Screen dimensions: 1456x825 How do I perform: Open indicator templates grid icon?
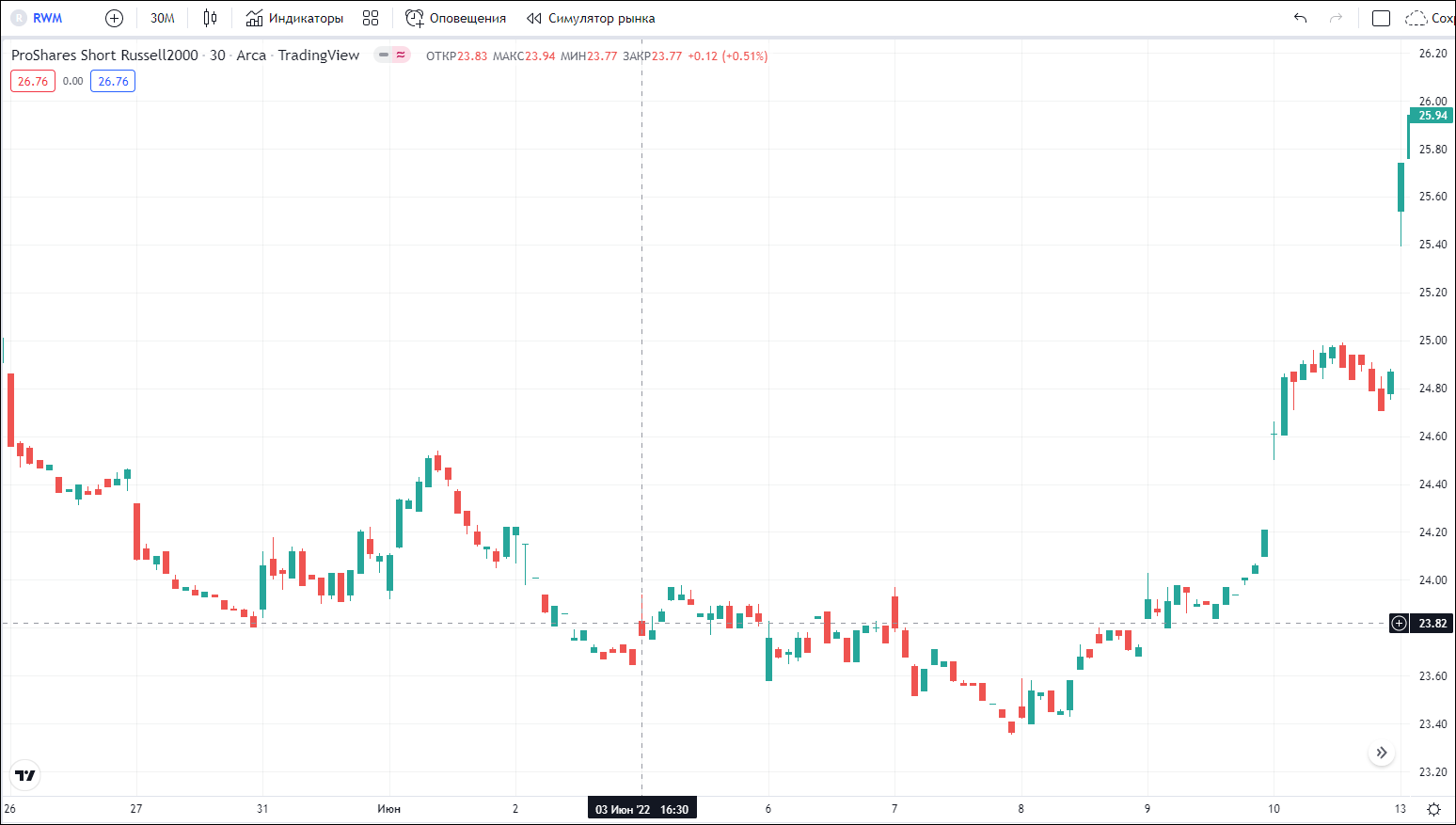pyautogui.click(x=371, y=18)
